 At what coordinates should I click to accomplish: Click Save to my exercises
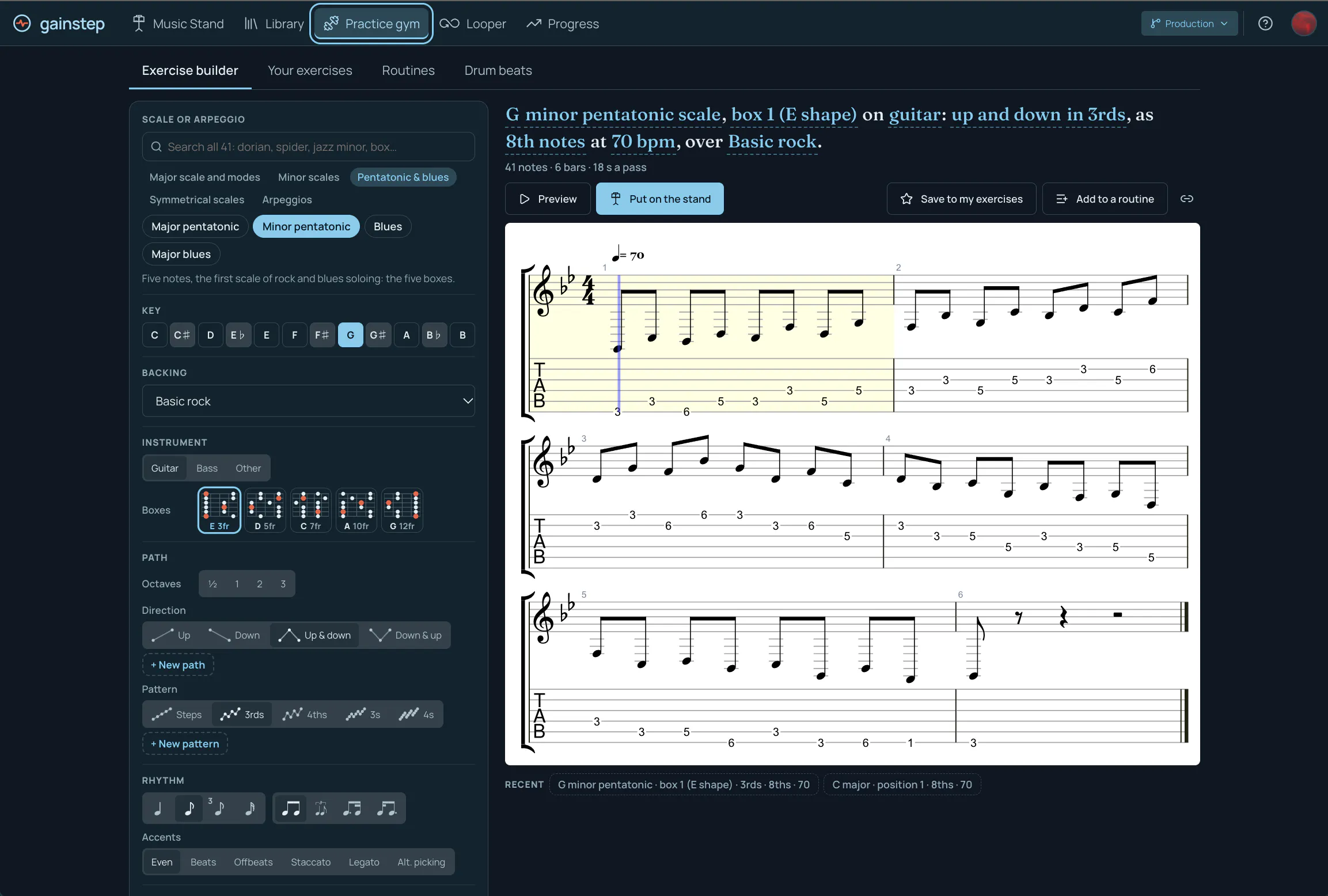click(x=961, y=199)
